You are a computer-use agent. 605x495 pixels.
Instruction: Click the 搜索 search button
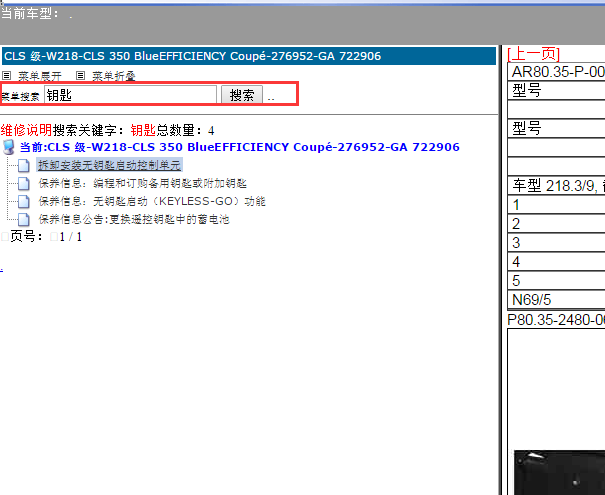click(242, 95)
